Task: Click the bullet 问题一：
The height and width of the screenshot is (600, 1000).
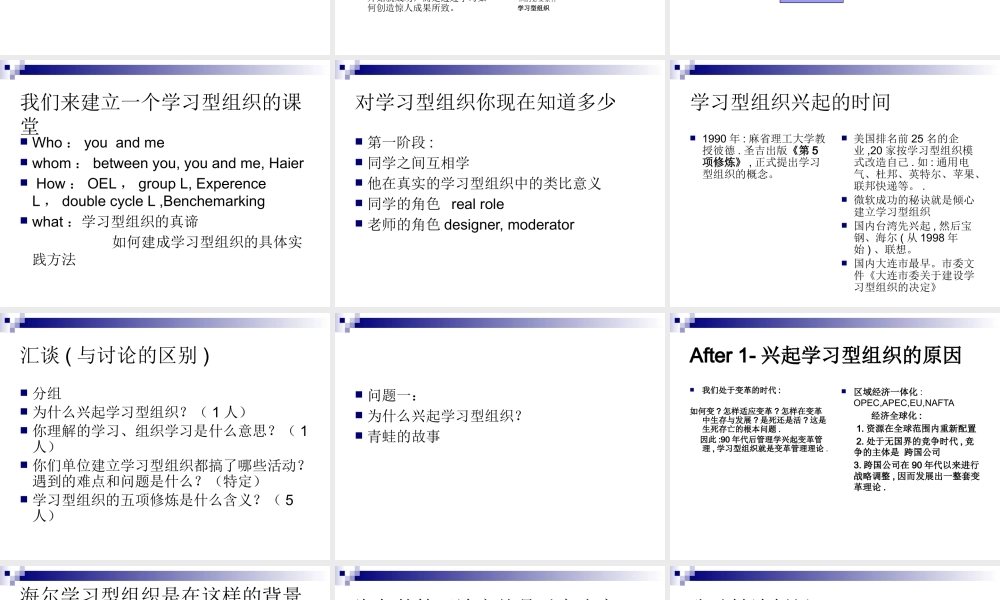Action: [x=392, y=395]
